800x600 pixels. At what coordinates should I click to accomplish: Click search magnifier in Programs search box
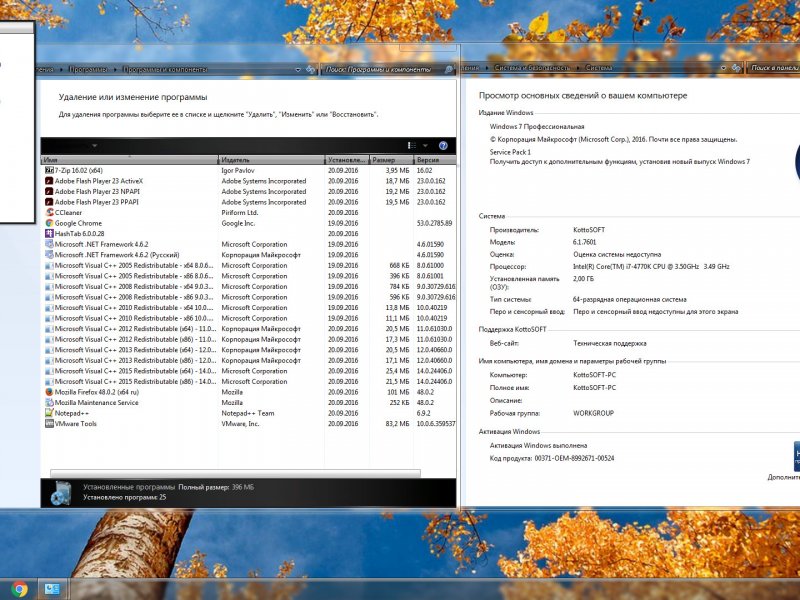click(x=448, y=69)
